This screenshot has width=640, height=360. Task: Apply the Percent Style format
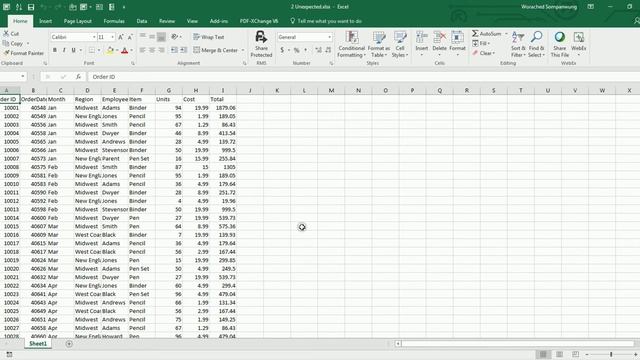[296, 50]
